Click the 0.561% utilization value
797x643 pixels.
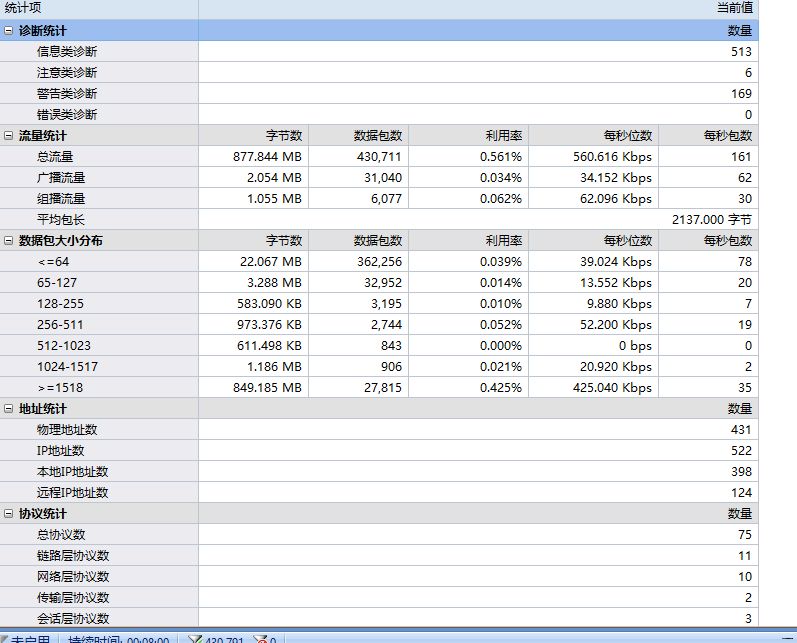[x=501, y=157]
